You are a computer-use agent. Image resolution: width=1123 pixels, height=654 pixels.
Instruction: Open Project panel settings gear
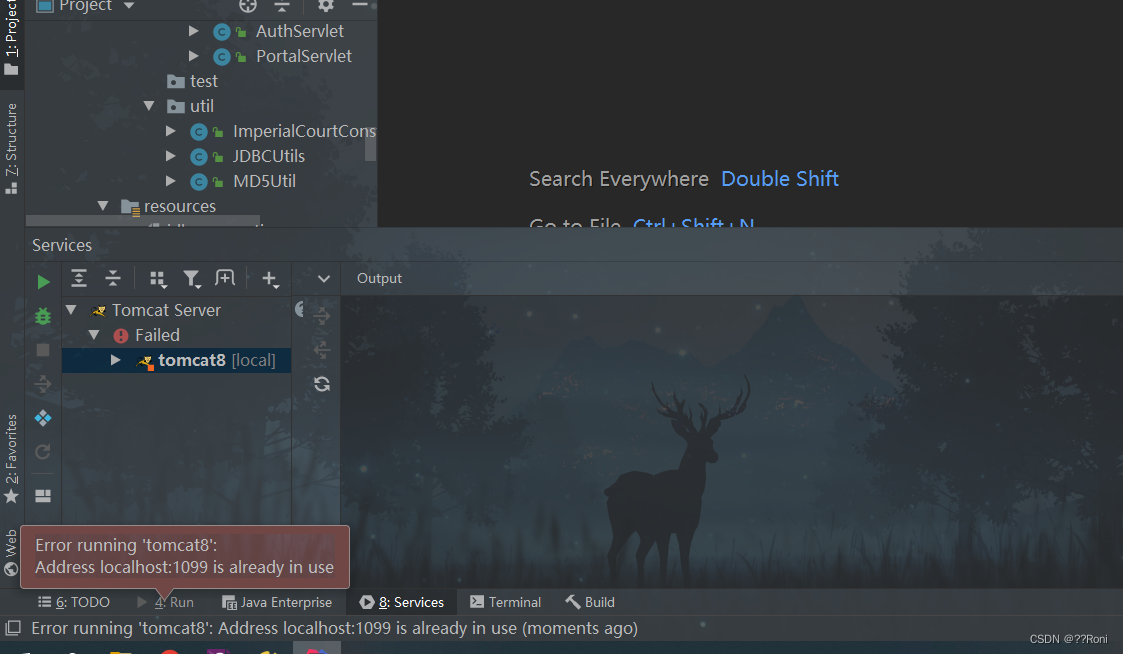point(326,6)
